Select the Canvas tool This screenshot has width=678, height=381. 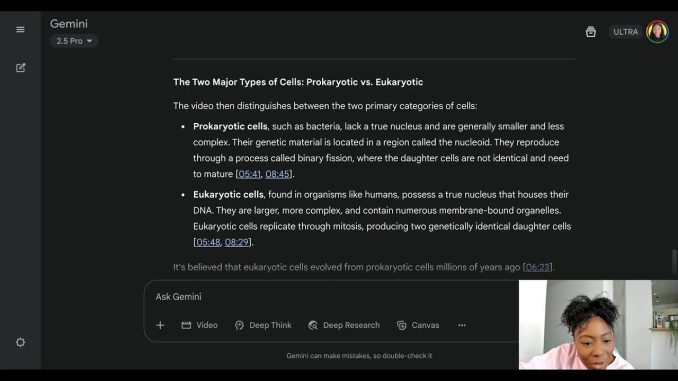[418, 325]
